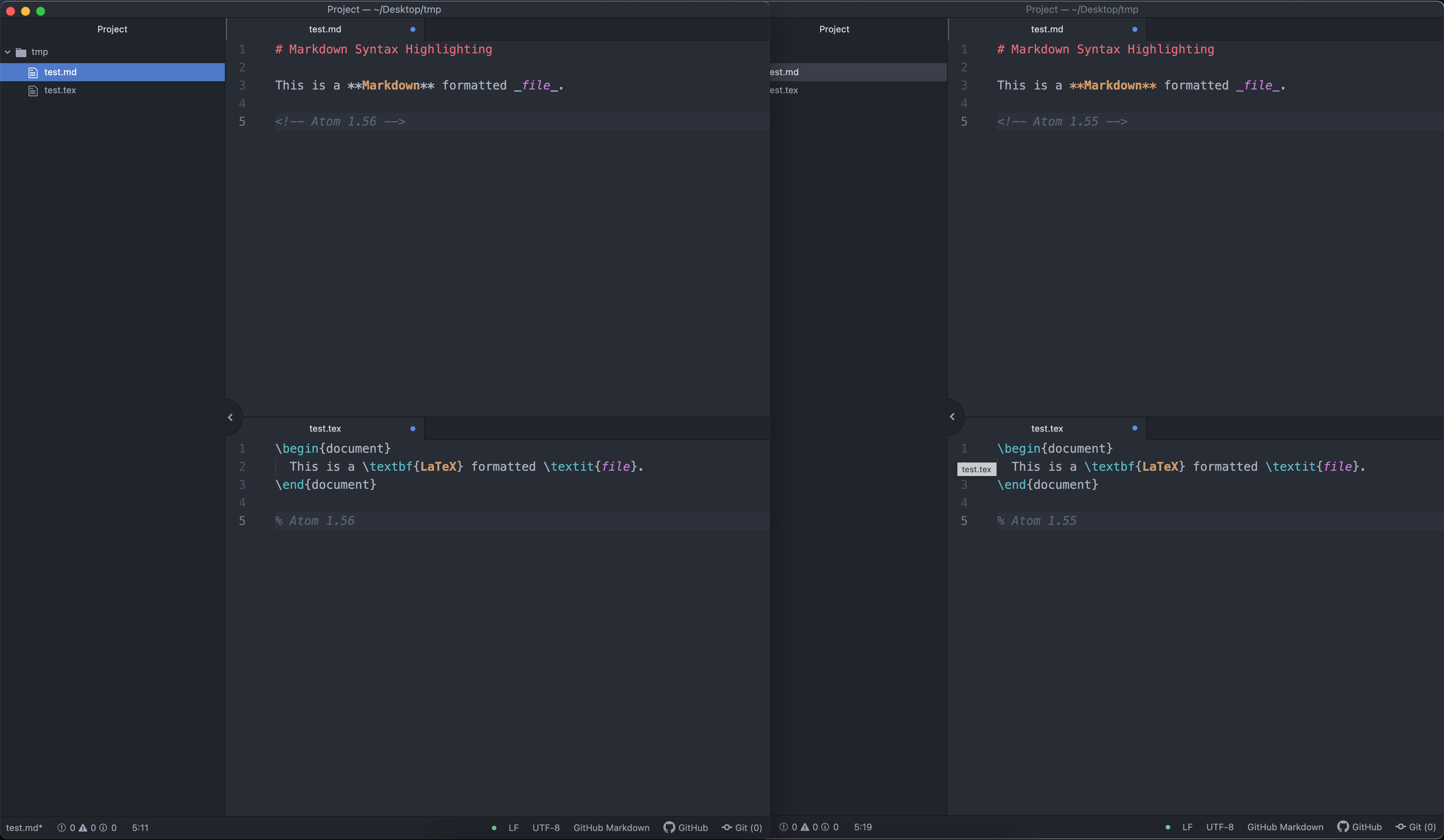Image resolution: width=1444 pixels, height=840 pixels.
Task: Click the tmp folder icon in project tree
Action: point(21,52)
